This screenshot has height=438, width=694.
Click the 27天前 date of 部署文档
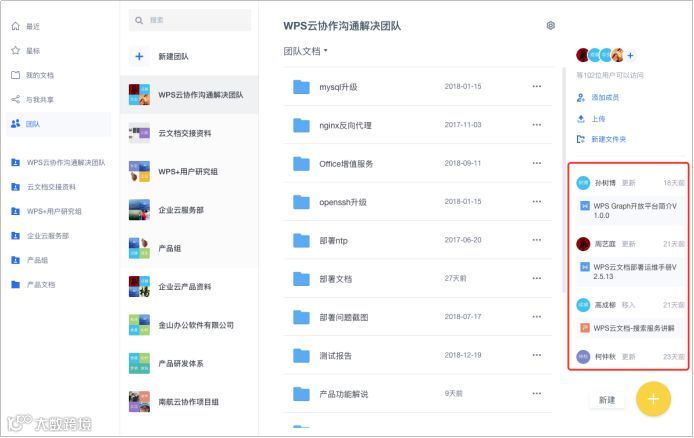pos(455,278)
